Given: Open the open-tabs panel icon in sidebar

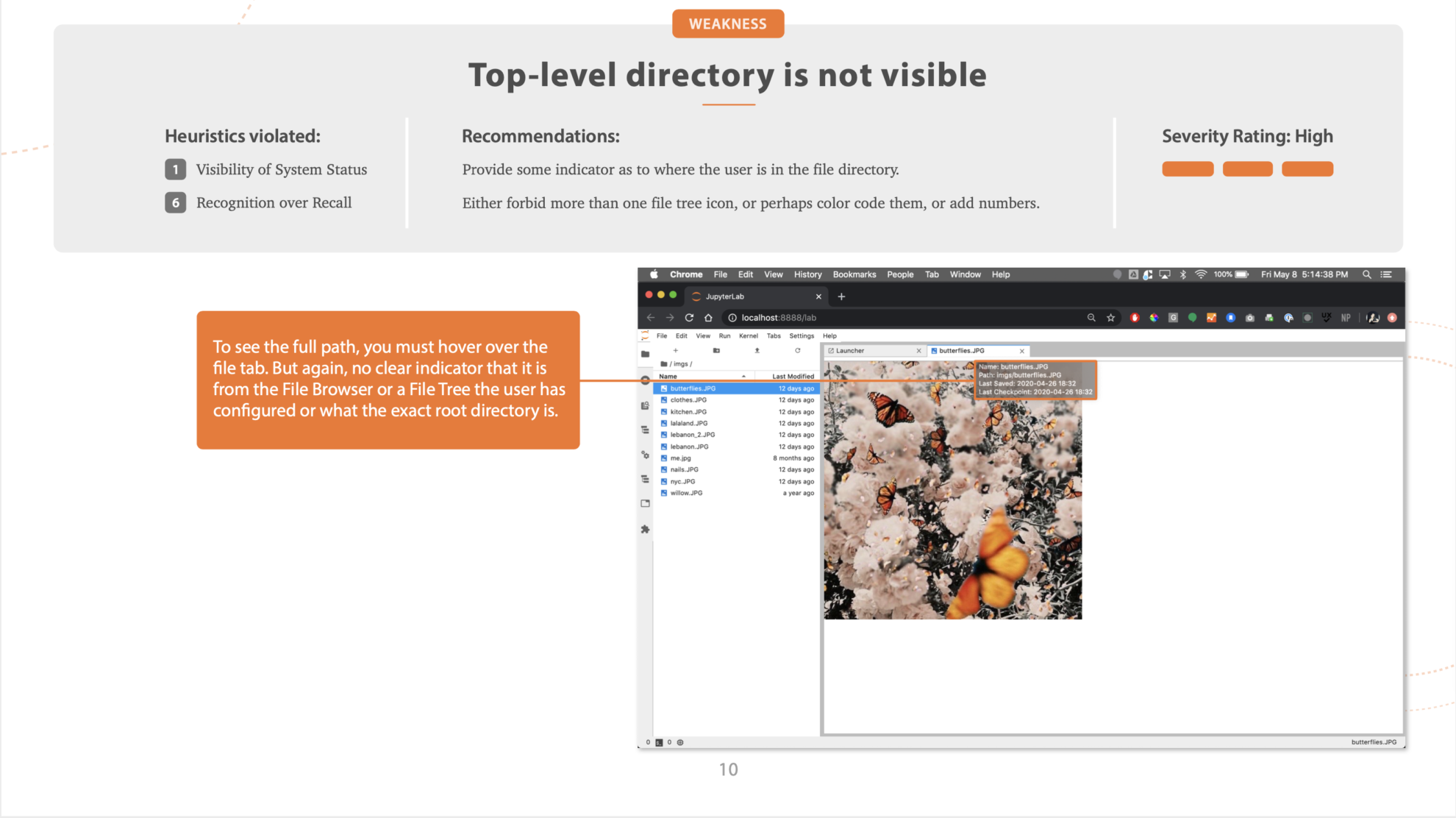Looking at the screenshot, I should click(x=646, y=502).
